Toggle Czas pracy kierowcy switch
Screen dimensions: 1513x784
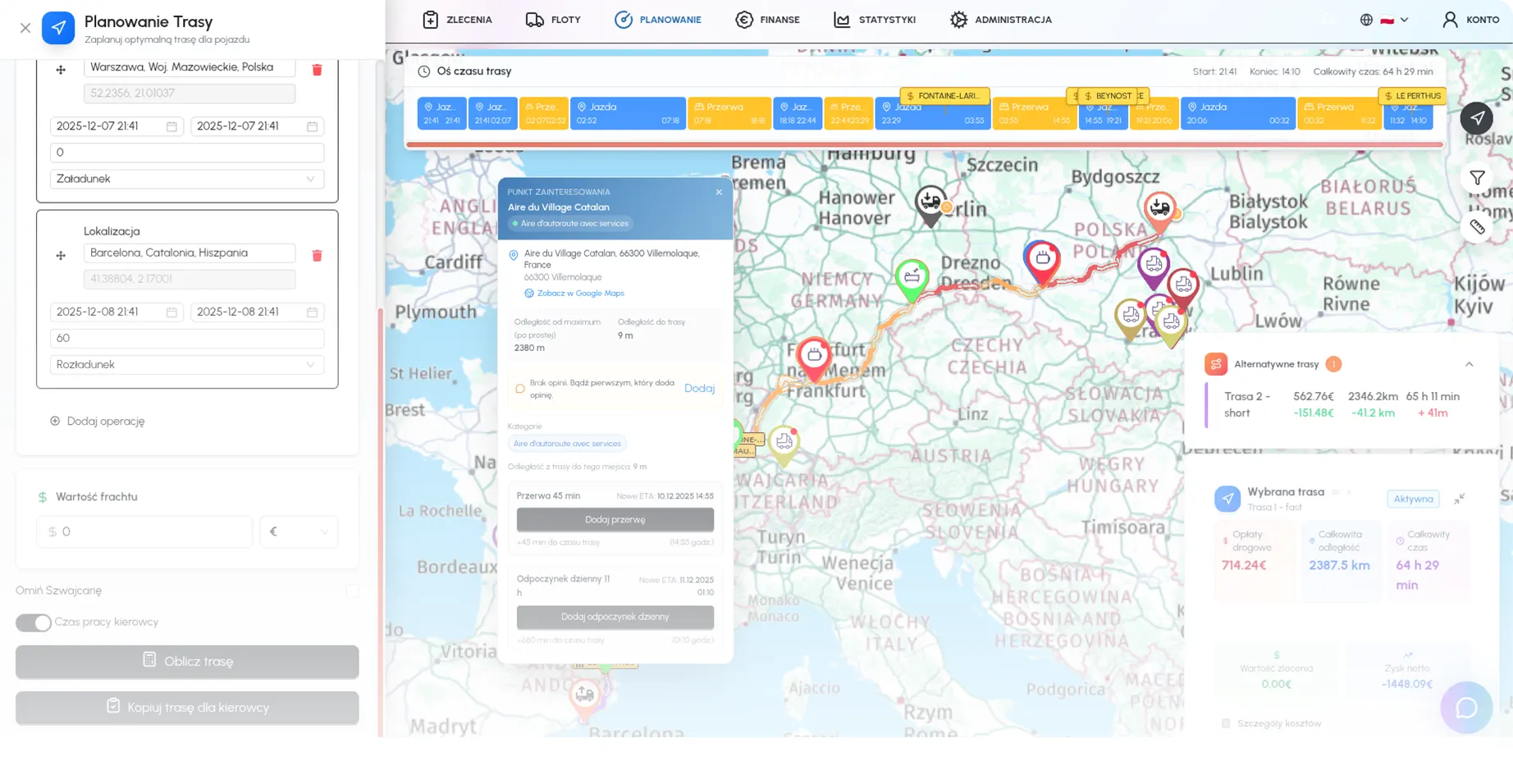click(34, 622)
